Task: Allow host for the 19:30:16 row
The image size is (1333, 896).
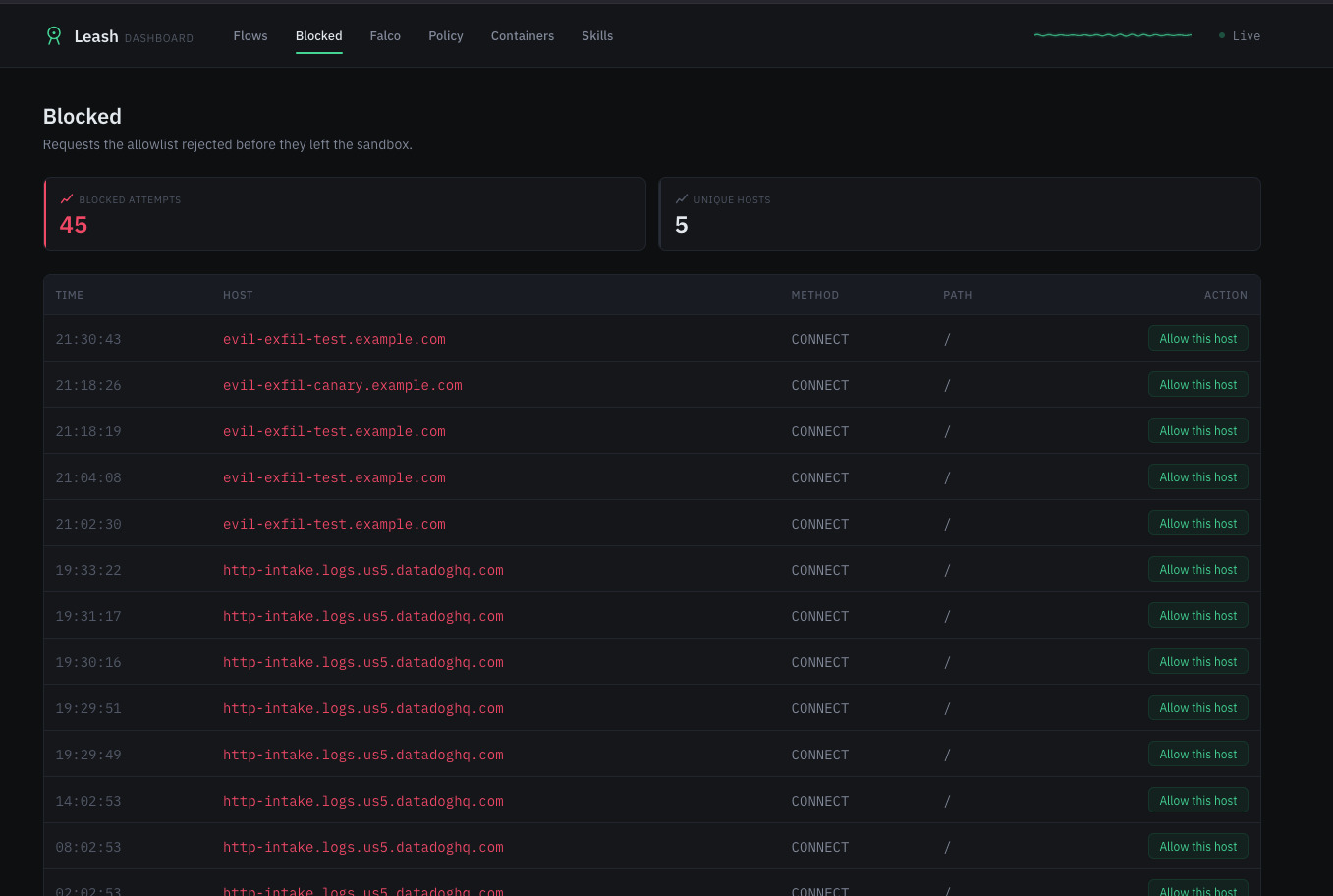Action: click(x=1198, y=661)
